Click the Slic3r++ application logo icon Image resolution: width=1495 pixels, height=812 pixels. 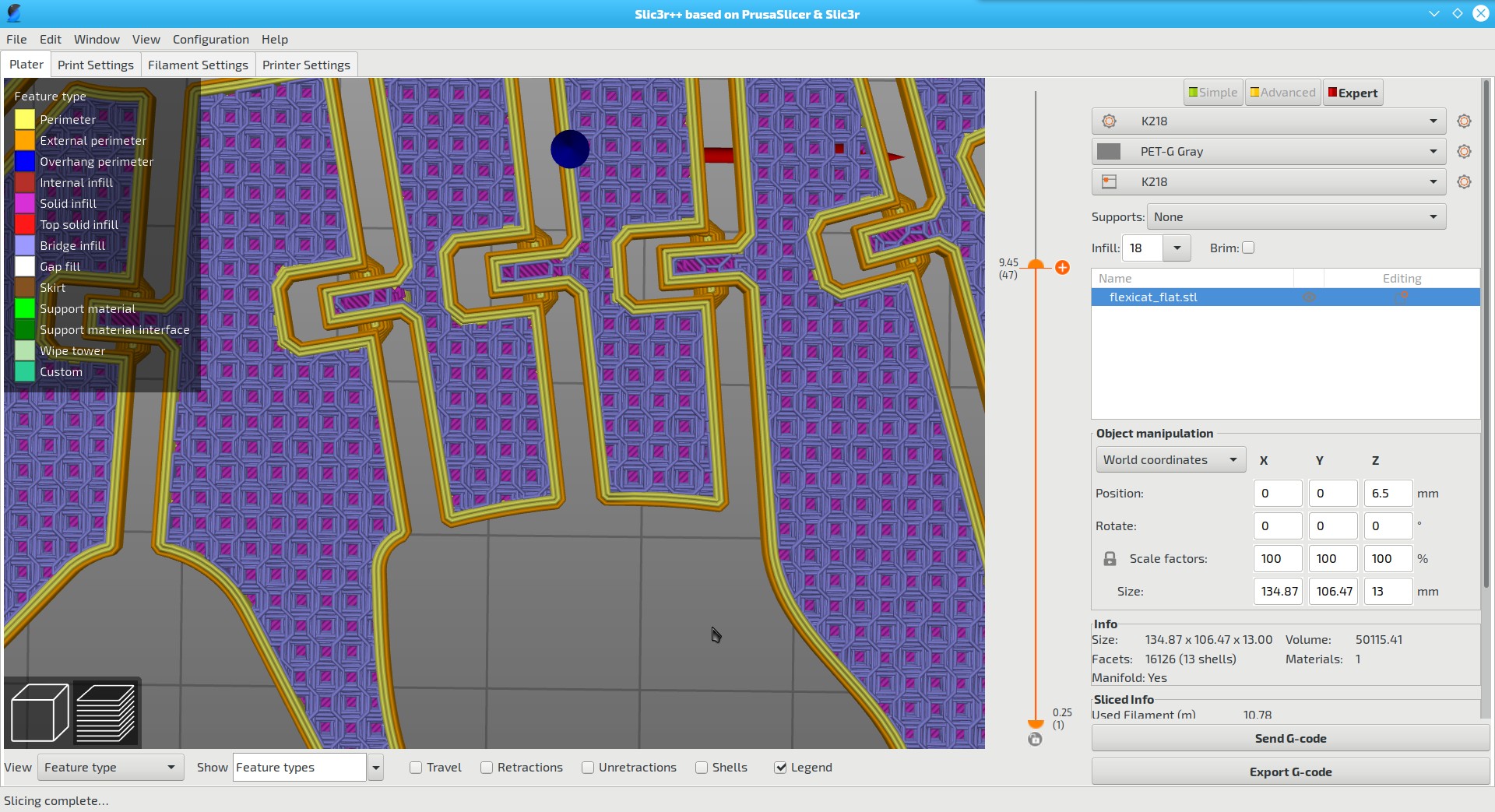pos(13,13)
